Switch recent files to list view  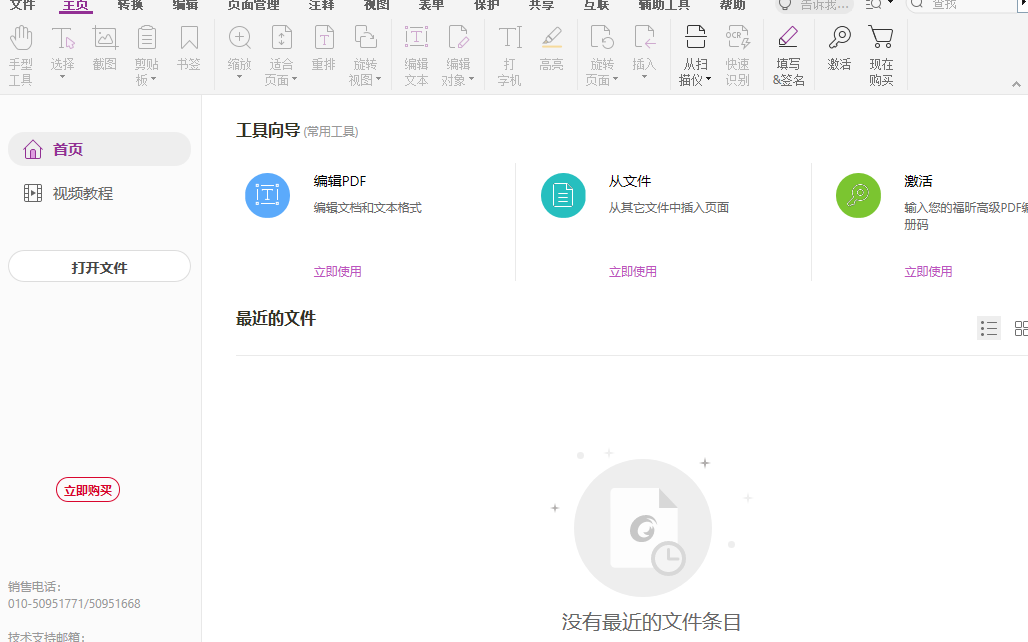click(x=989, y=328)
